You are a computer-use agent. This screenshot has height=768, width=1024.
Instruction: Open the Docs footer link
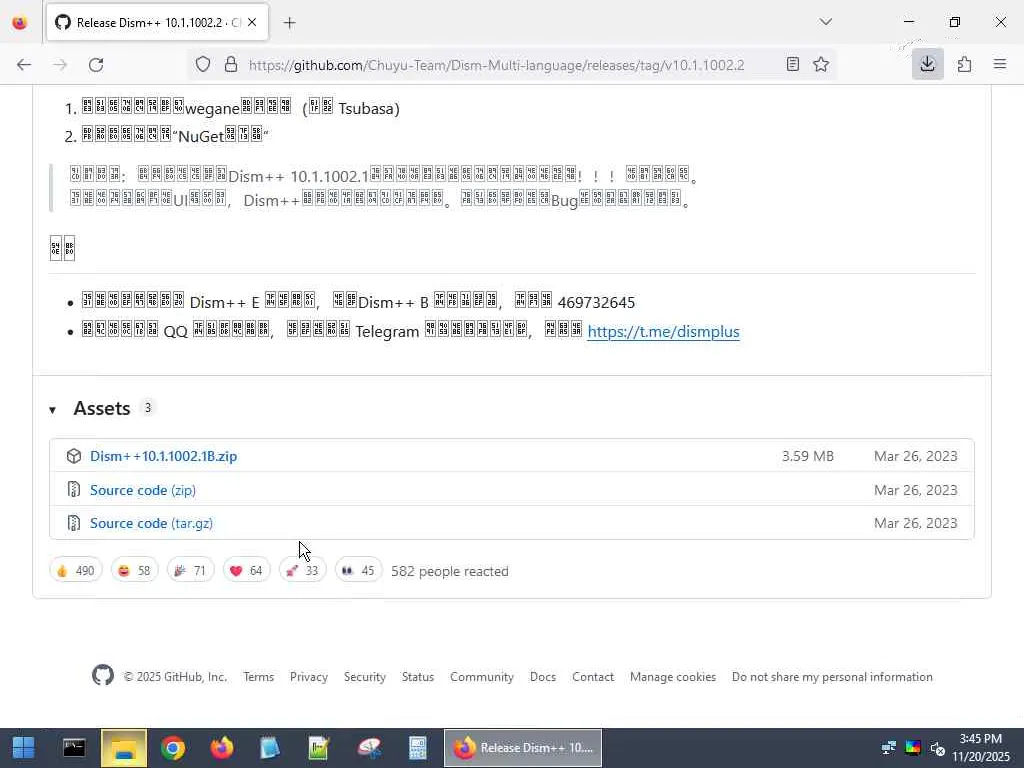coord(543,677)
